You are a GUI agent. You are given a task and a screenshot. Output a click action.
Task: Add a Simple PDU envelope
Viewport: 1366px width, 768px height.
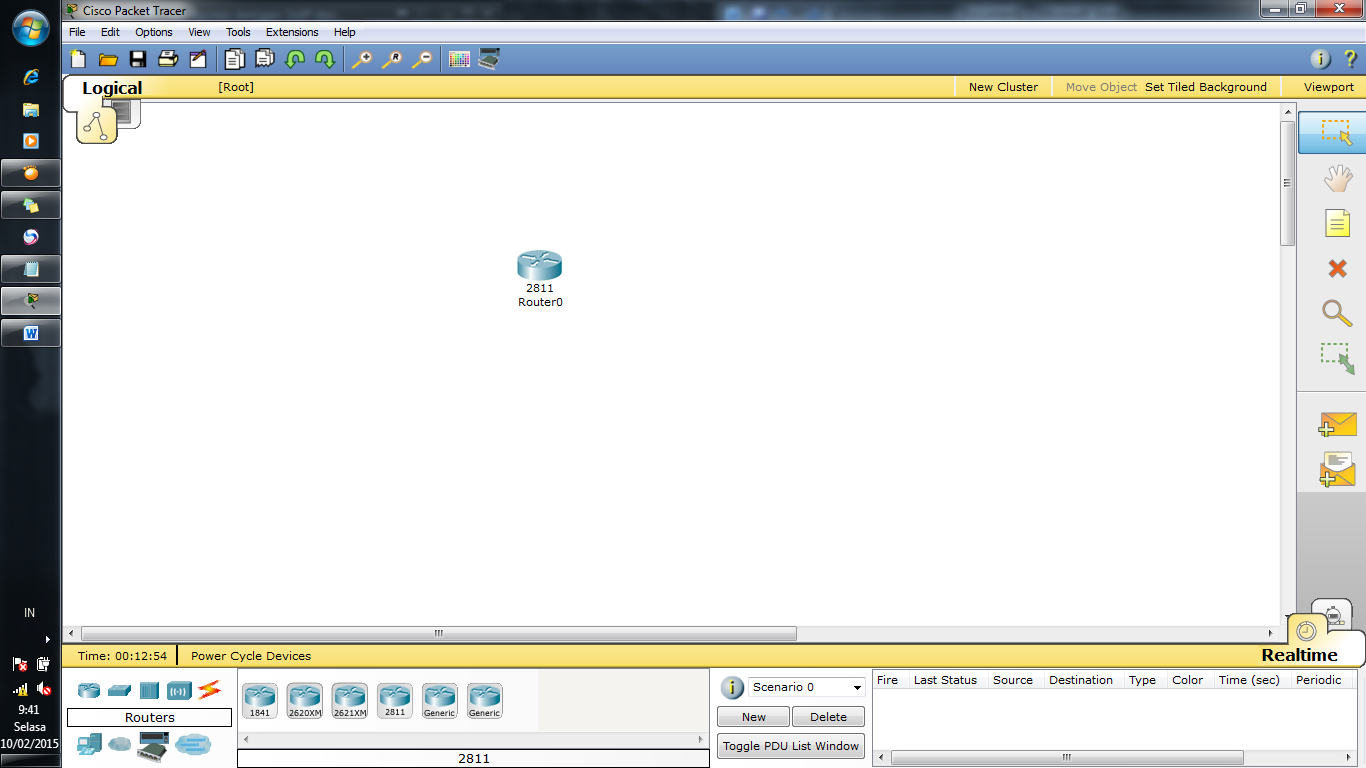(x=1337, y=424)
